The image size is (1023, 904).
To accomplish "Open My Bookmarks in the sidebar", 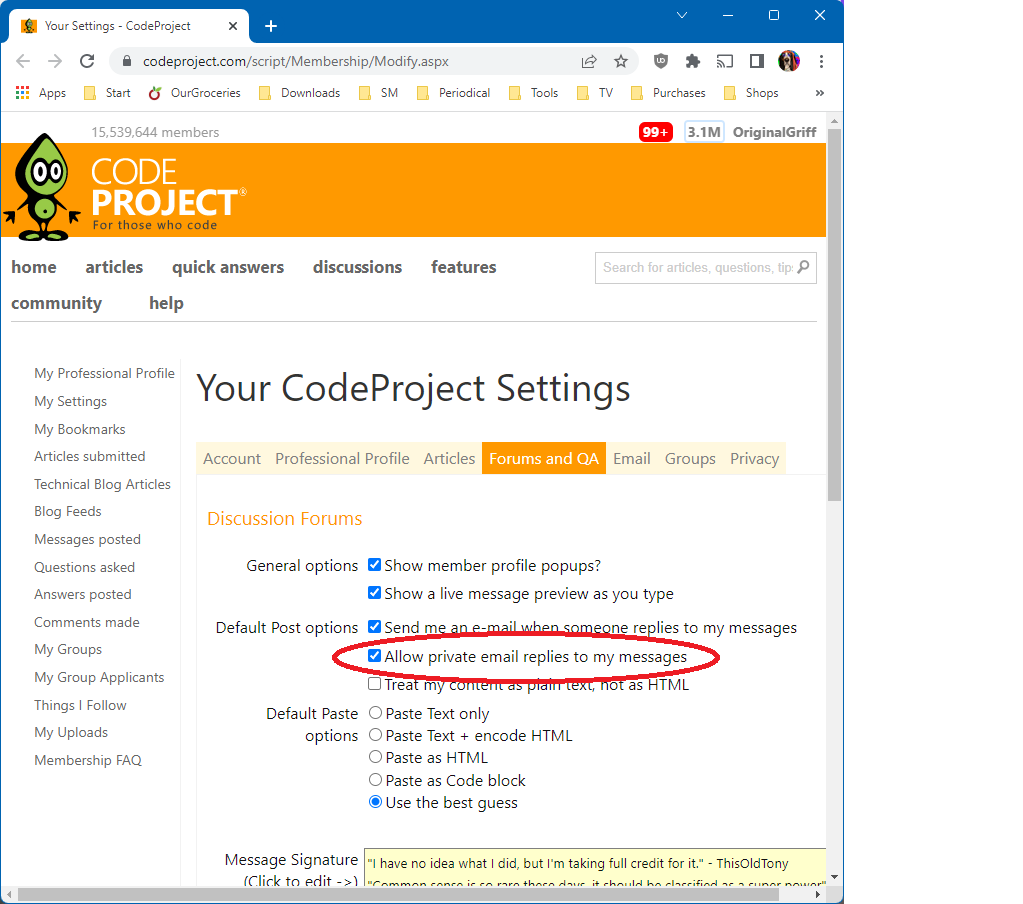I will click(80, 429).
